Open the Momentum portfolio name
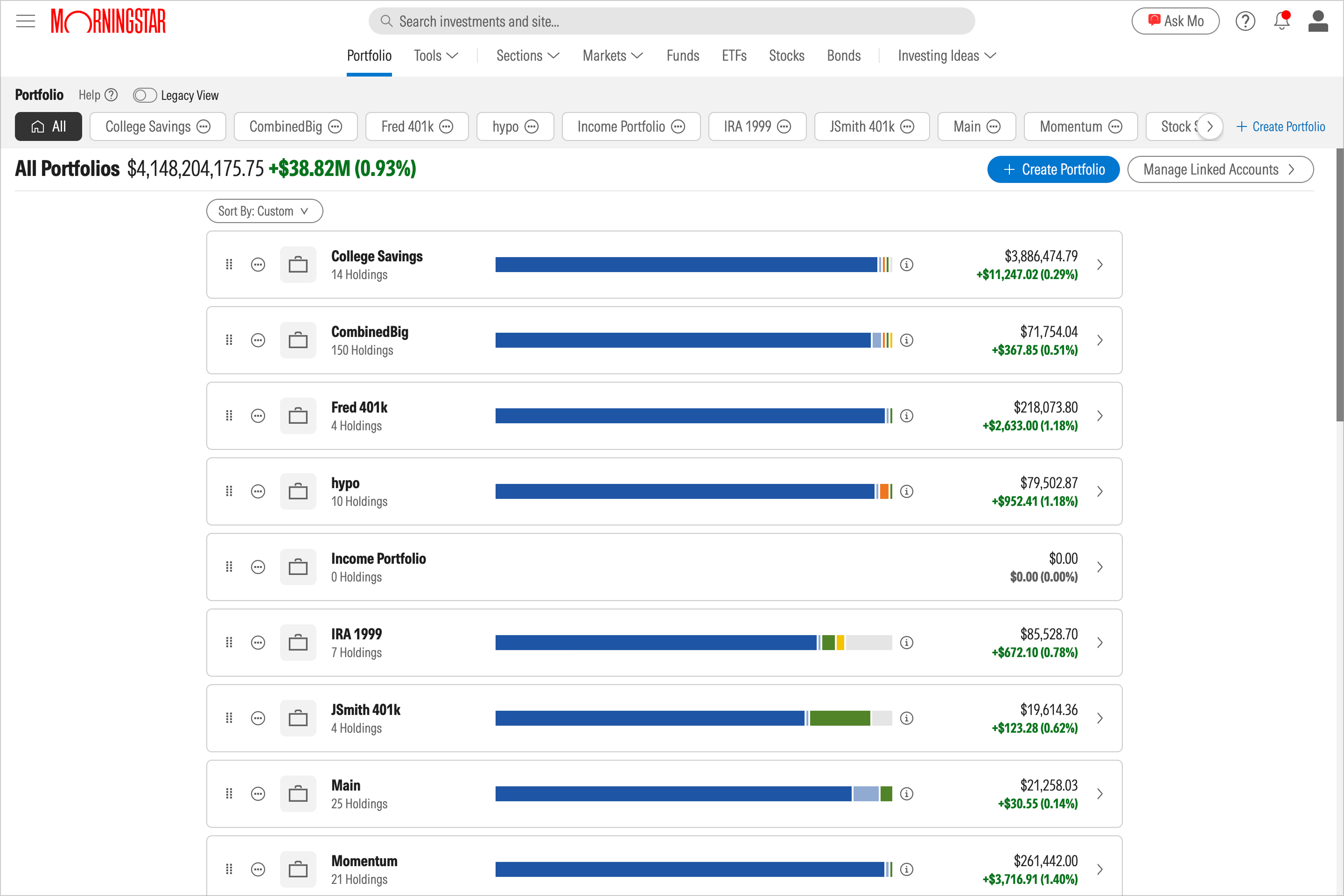The height and width of the screenshot is (896, 1344). click(x=364, y=861)
